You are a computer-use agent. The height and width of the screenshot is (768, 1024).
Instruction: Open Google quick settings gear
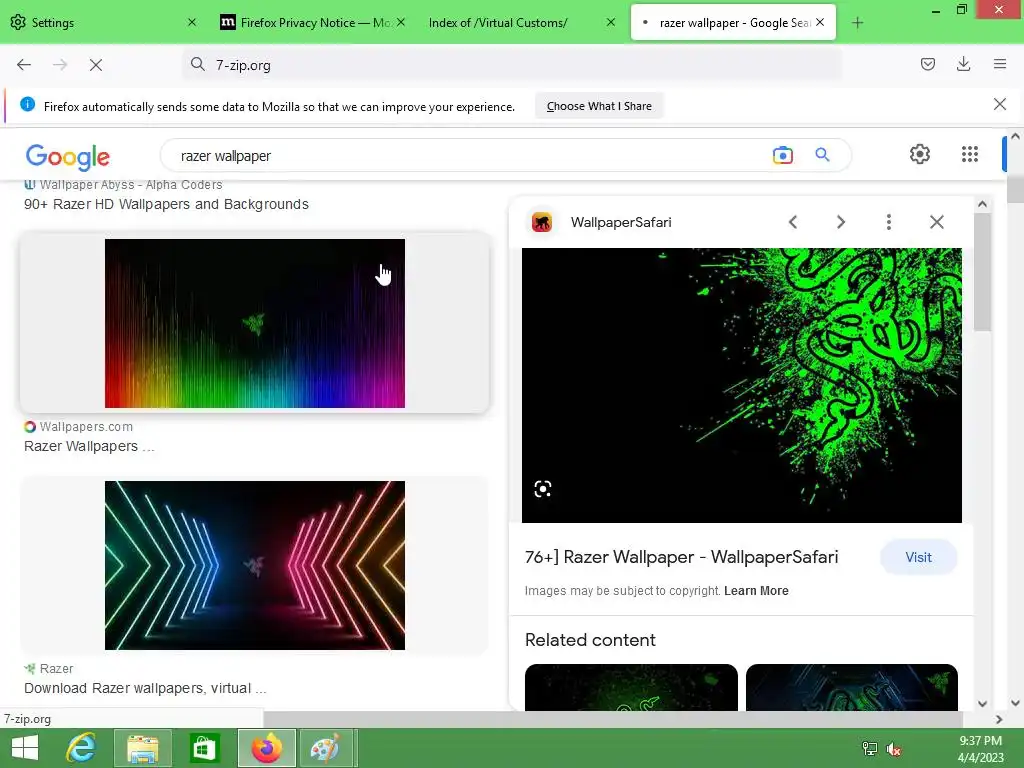(x=920, y=154)
